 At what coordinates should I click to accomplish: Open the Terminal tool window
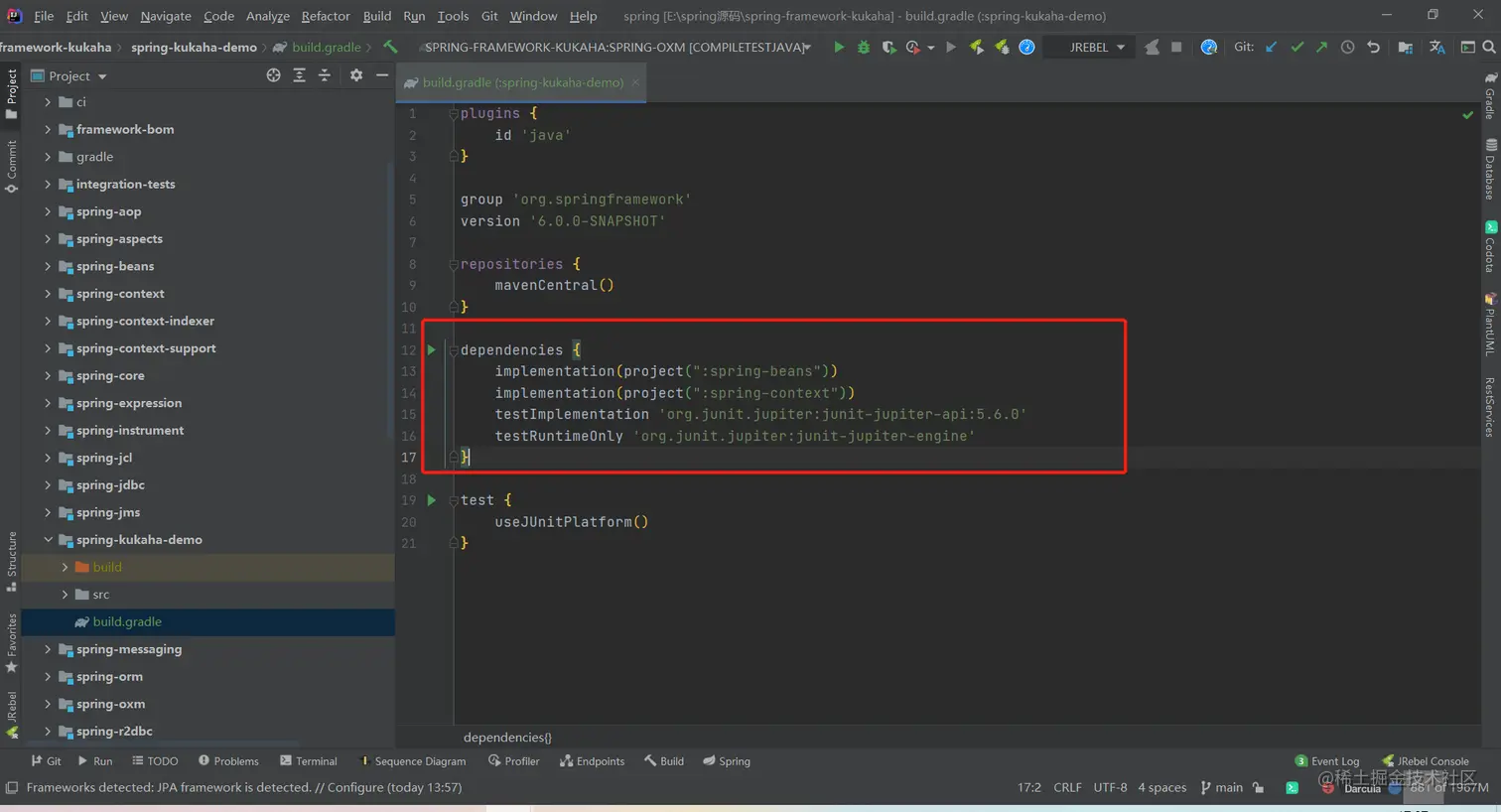click(309, 761)
